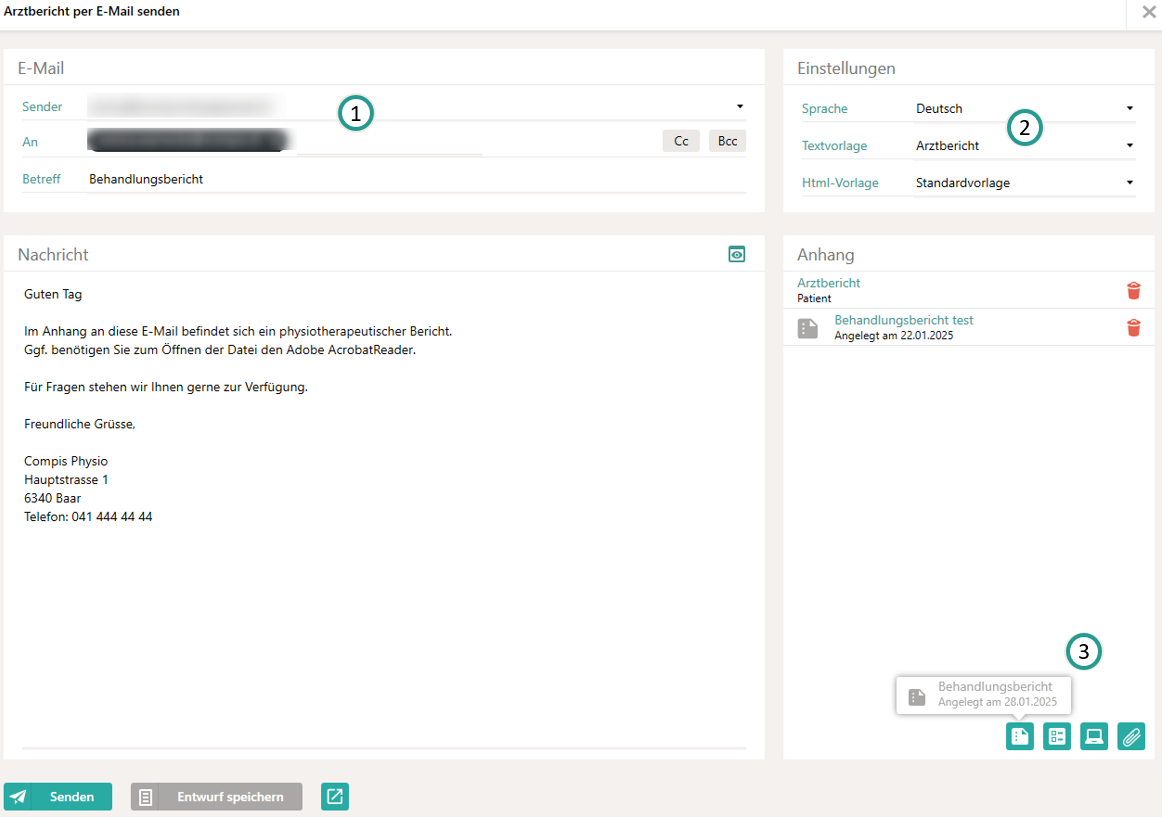Click the upload from computer icon
Screen dimensions: 1163x817
point(1094,737)
